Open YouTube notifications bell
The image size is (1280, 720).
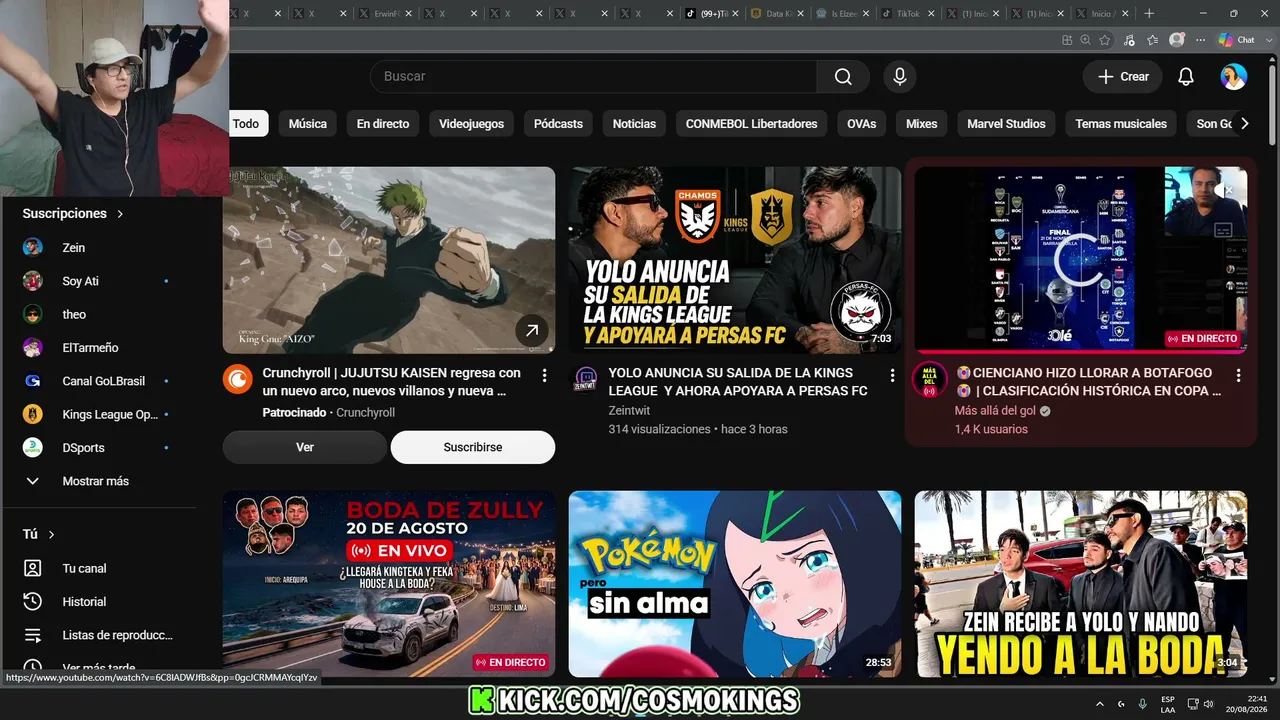coord(1186,77)
